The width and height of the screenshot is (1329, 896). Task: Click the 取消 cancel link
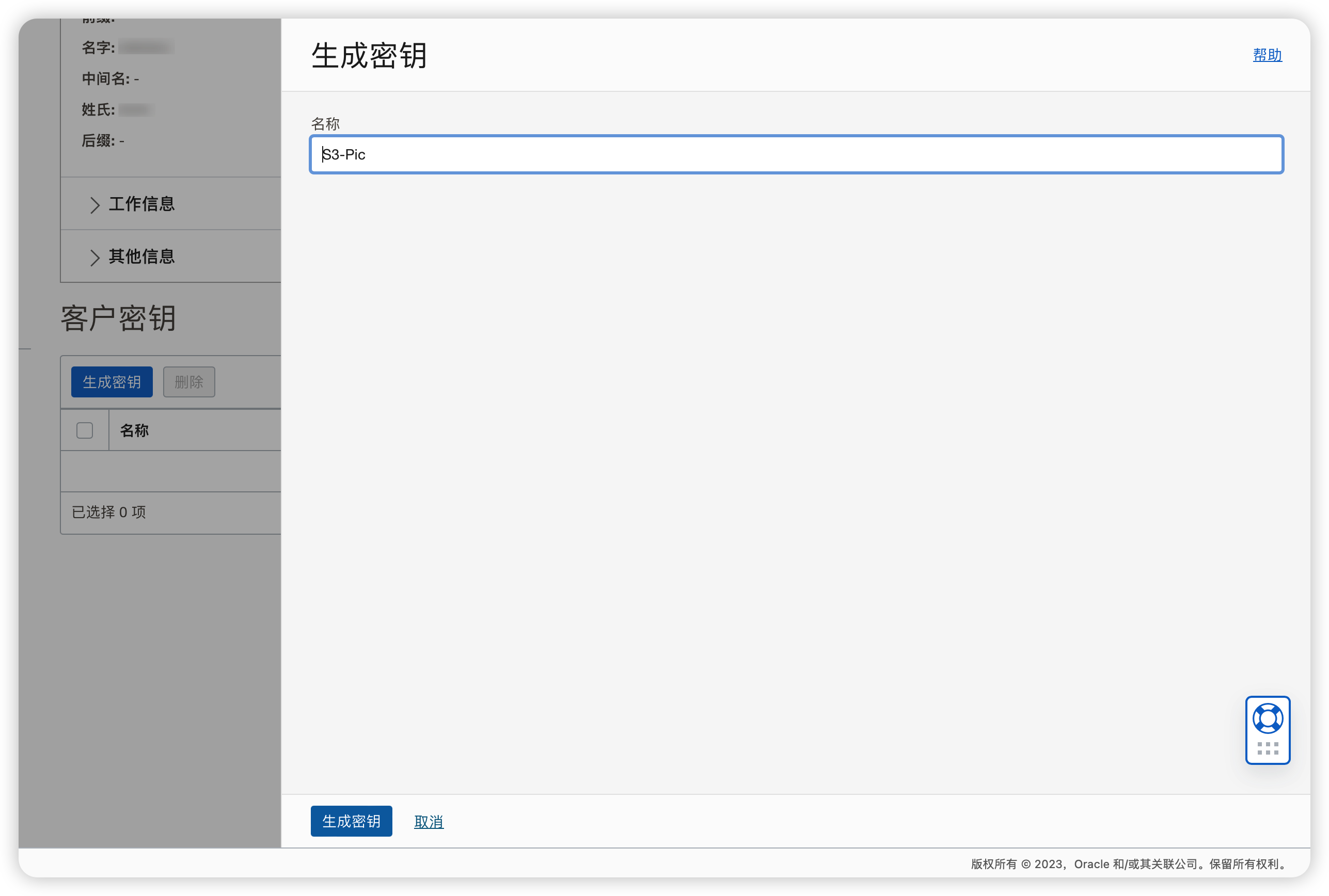coord(428,821)
